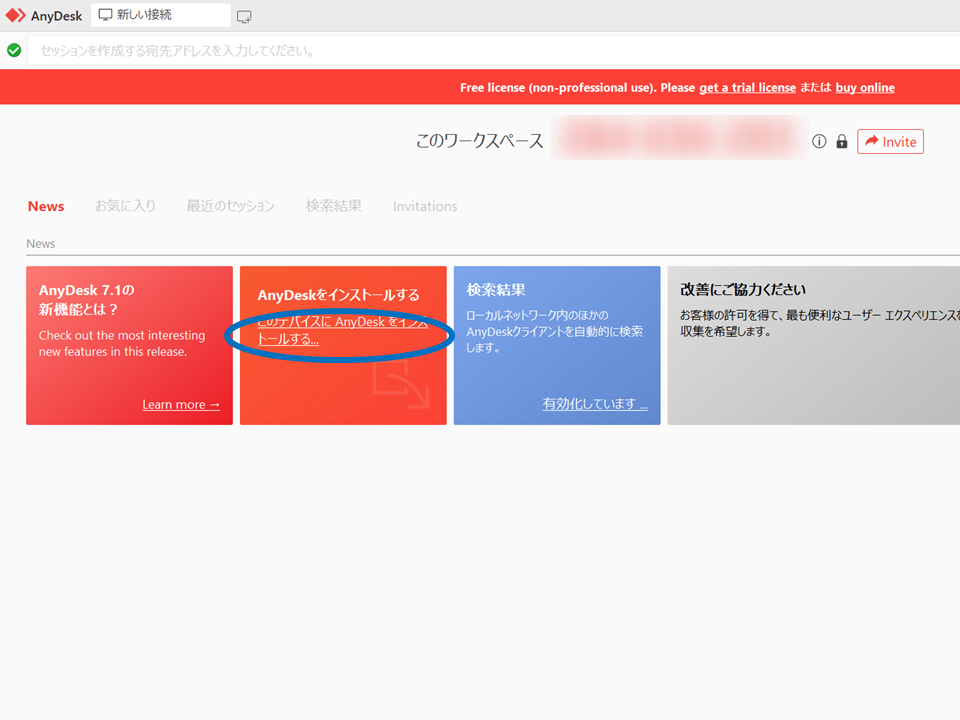
Task: Click 'Learn more' on the AnyDesk 7.1 tile
Action: tap(180, 404)
